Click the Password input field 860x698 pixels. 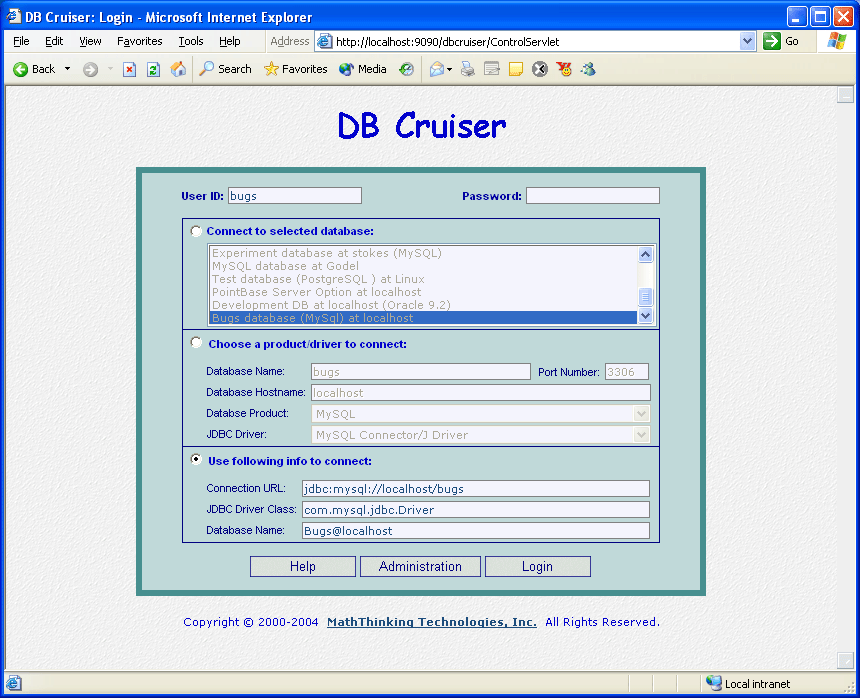pyautogui.click(x=592, y=196)
